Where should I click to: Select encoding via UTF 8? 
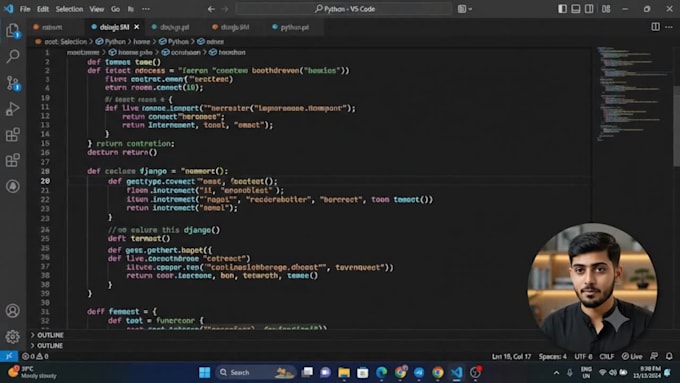(583, 356)
